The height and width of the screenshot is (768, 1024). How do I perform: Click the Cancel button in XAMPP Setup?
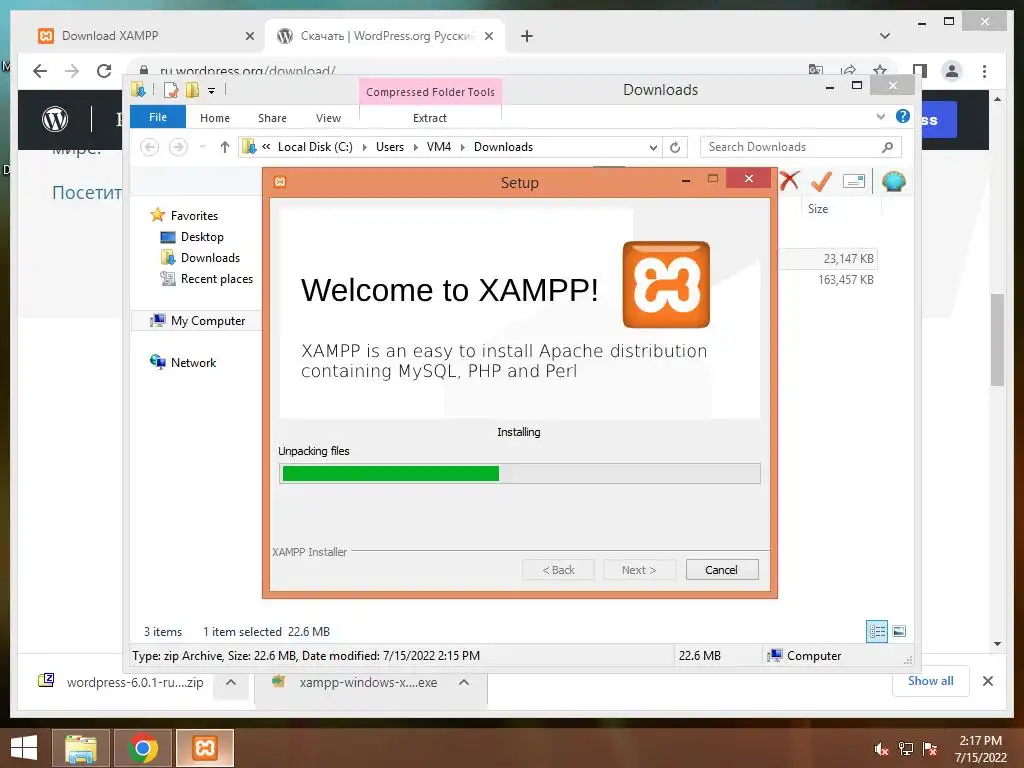(x=722, y=569)
